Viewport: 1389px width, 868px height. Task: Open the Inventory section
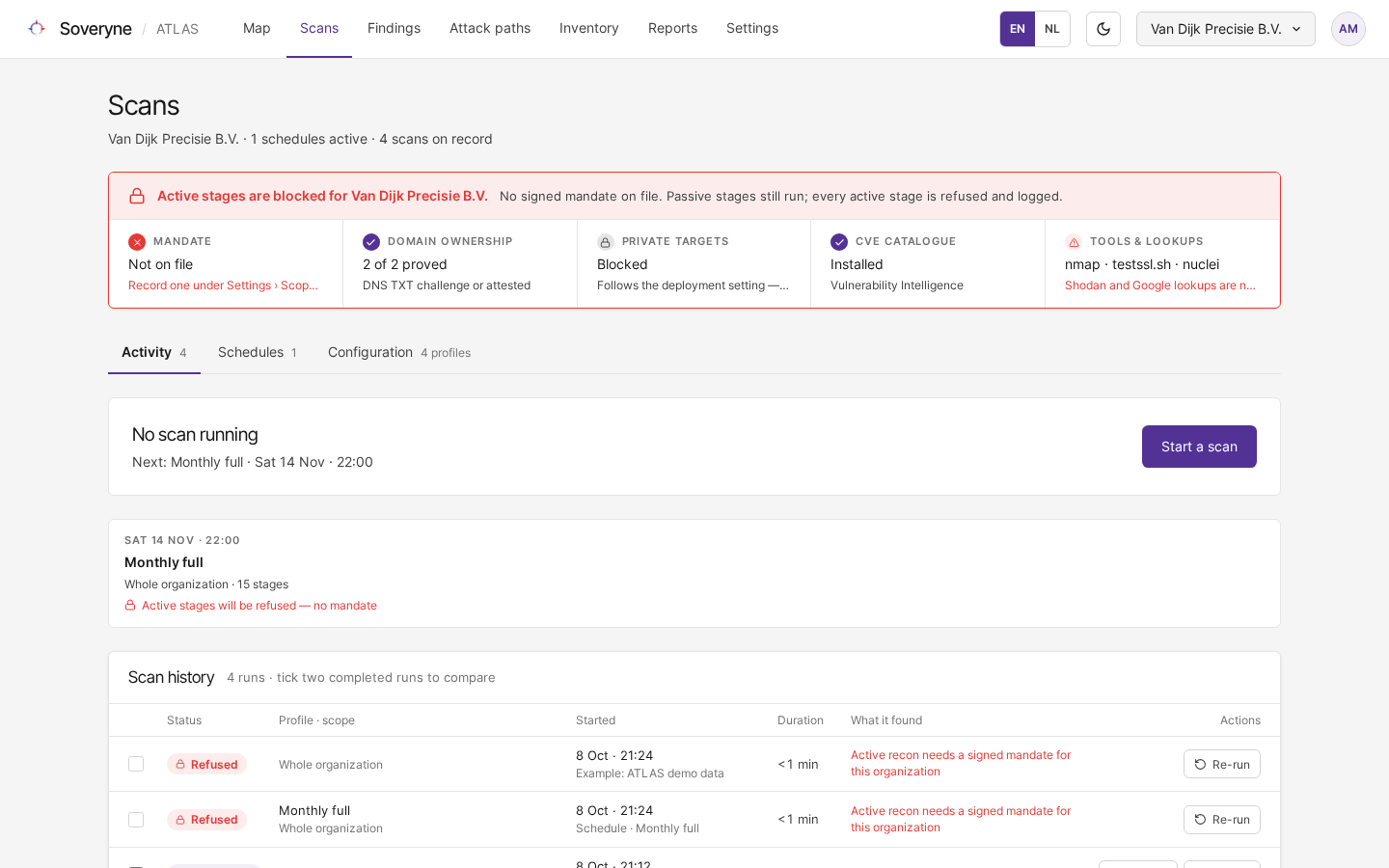tap(589, 28)
